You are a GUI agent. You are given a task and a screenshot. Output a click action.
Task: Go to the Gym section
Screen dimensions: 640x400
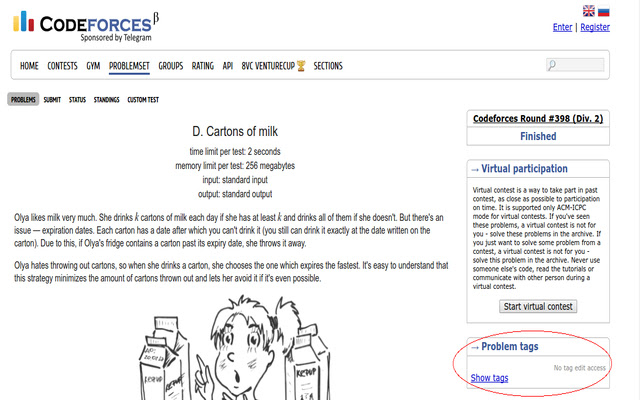pyautogui.click(x=93, y=66)
